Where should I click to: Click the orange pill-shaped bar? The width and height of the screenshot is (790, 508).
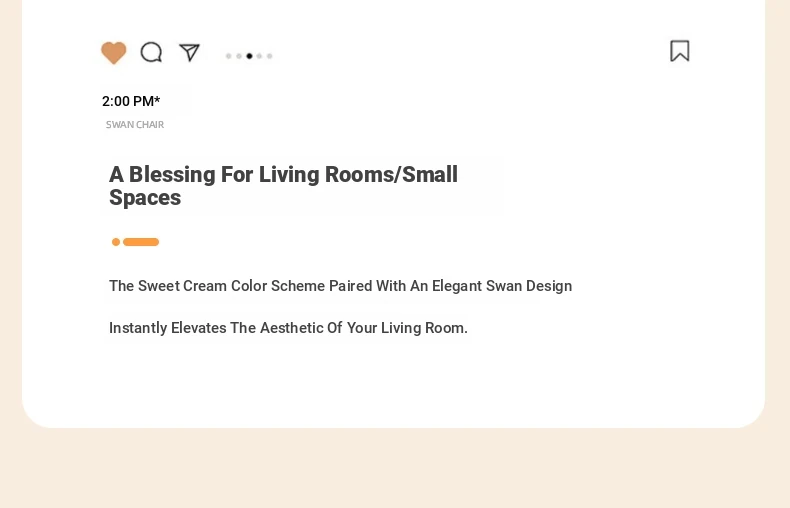click(141, 242)
